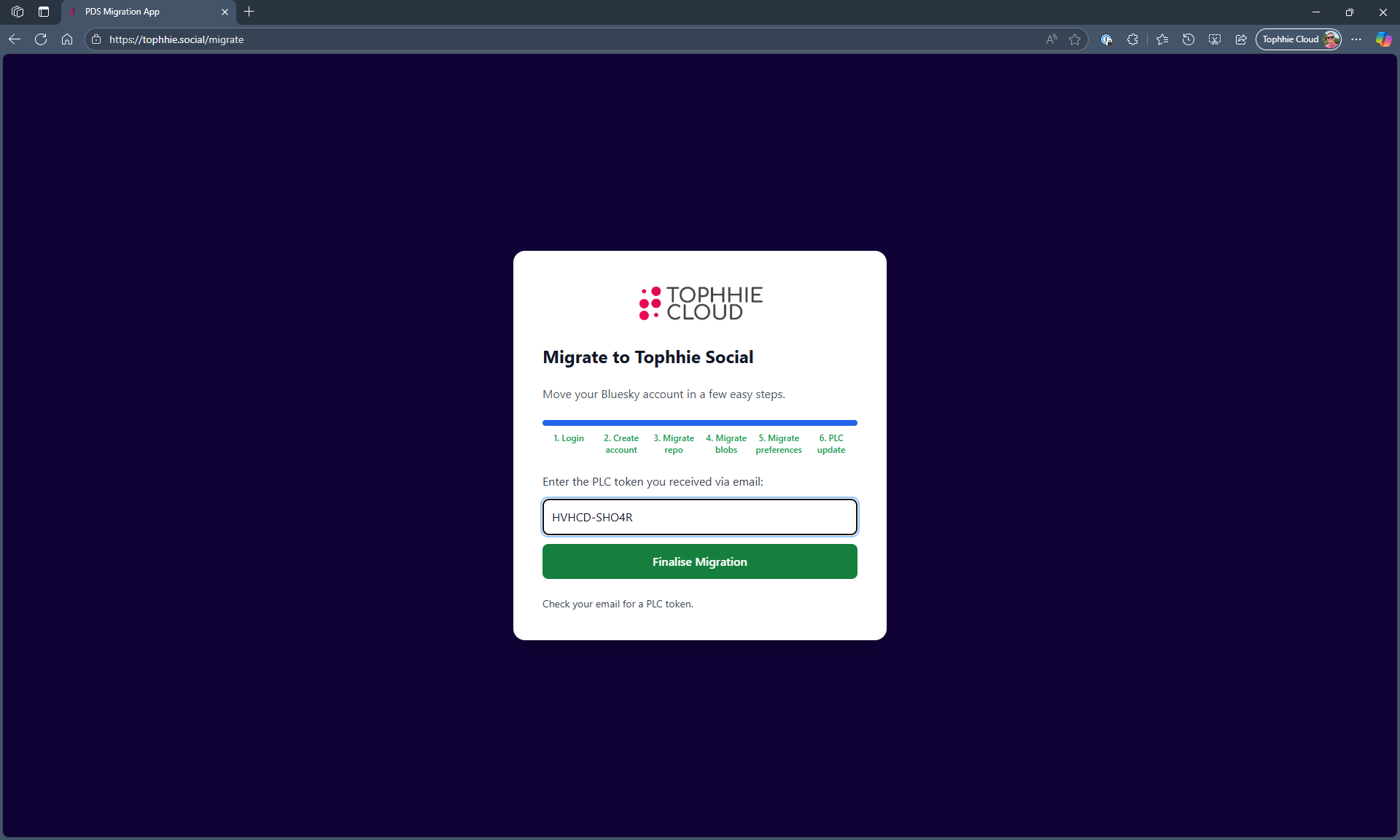
Task: Click the 'Migrate to Tophhie Social' heading
Action: click(648, 357)
